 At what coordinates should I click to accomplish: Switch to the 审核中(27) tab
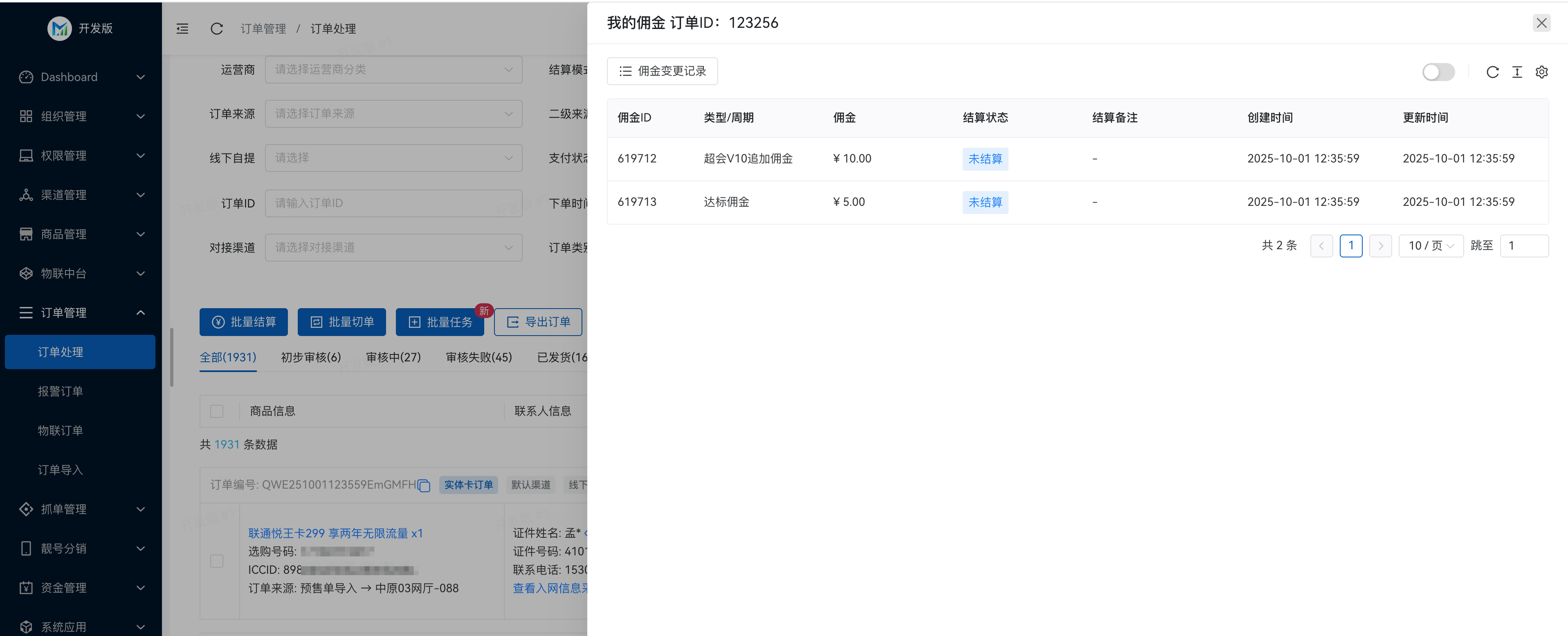click(x=393, y=357)
